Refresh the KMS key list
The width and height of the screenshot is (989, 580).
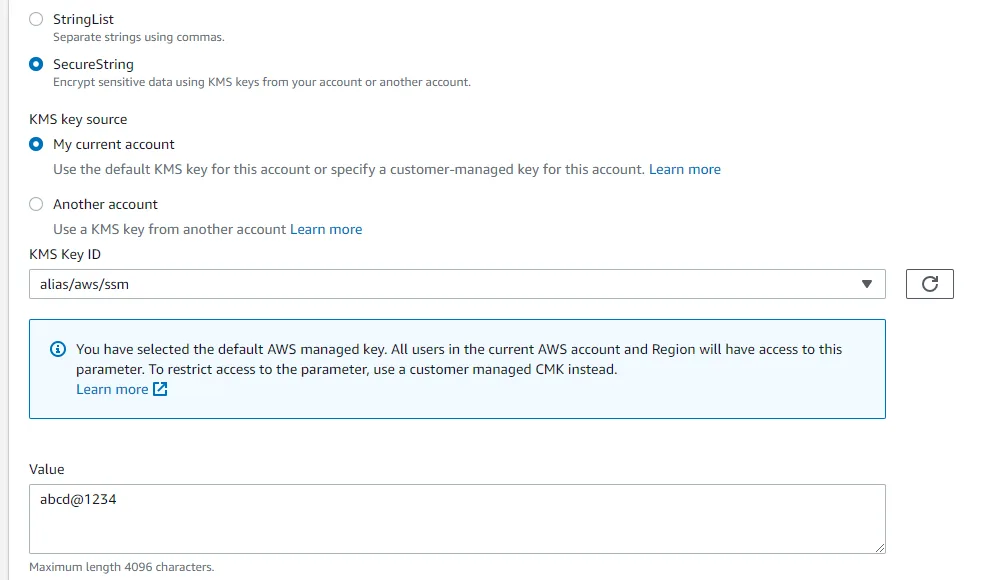tap(930, 284)
